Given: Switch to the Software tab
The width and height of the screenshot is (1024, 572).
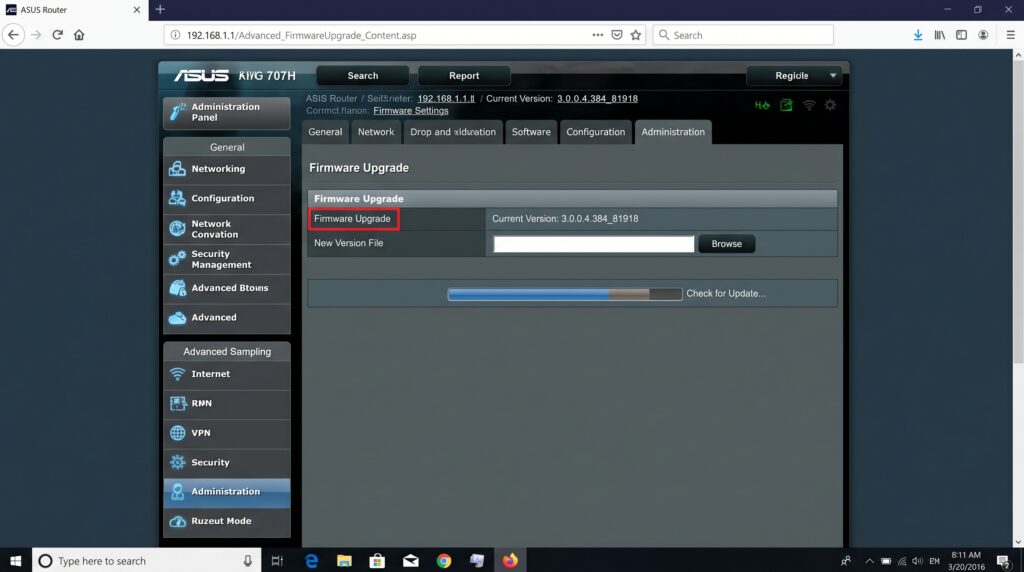Looking at the screenshot, I should [x=531, y=132].
